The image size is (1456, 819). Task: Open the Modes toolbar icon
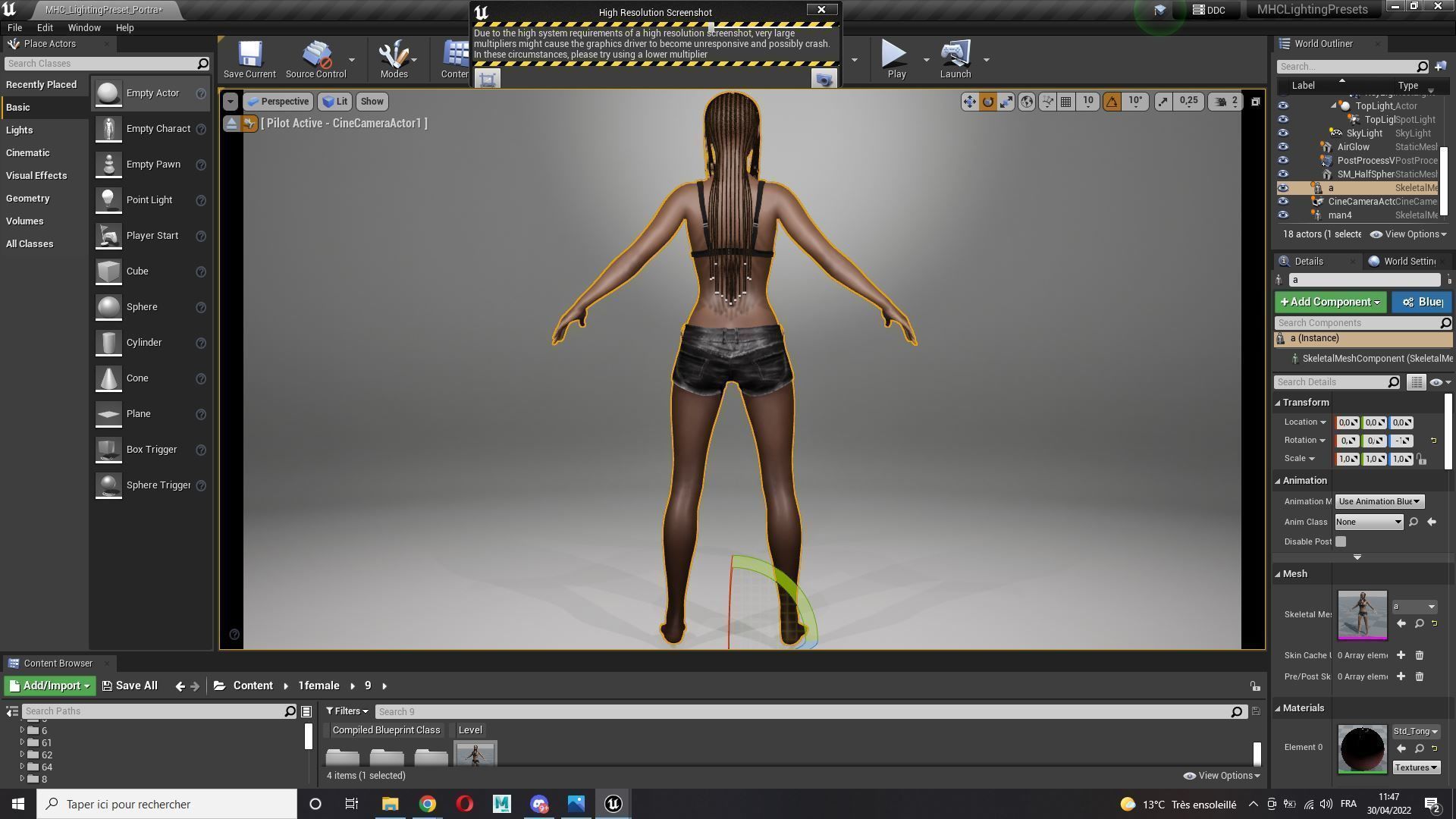coord(394,59)
